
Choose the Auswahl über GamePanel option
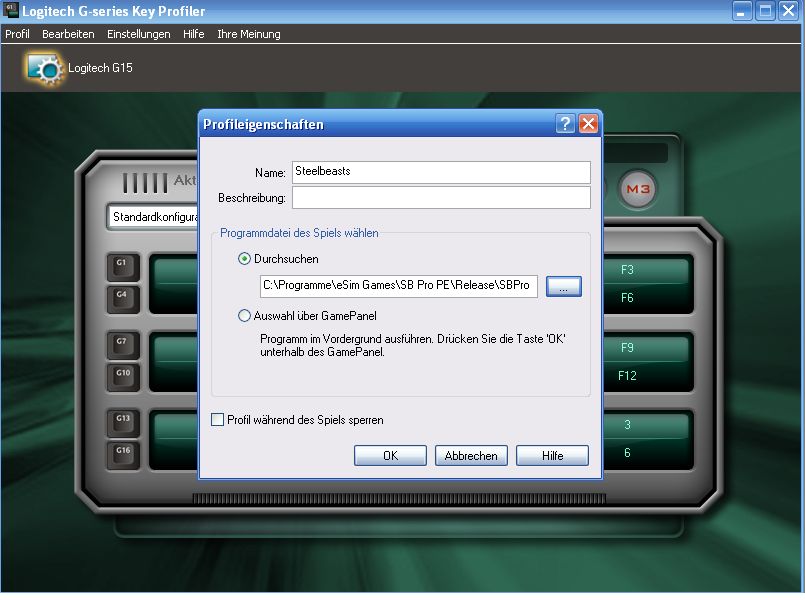coord(245,316)
